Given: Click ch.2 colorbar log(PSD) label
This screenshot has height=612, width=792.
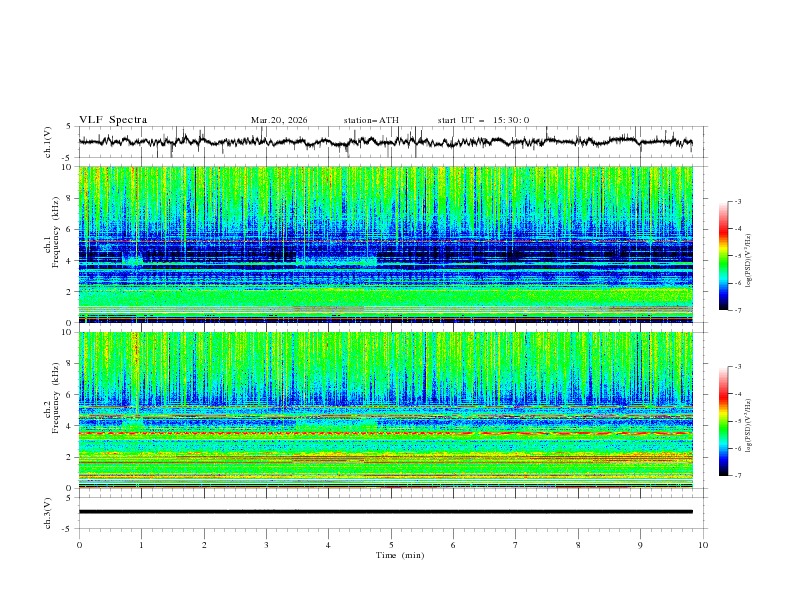Looking at the screenshot, I should point(749,426).
